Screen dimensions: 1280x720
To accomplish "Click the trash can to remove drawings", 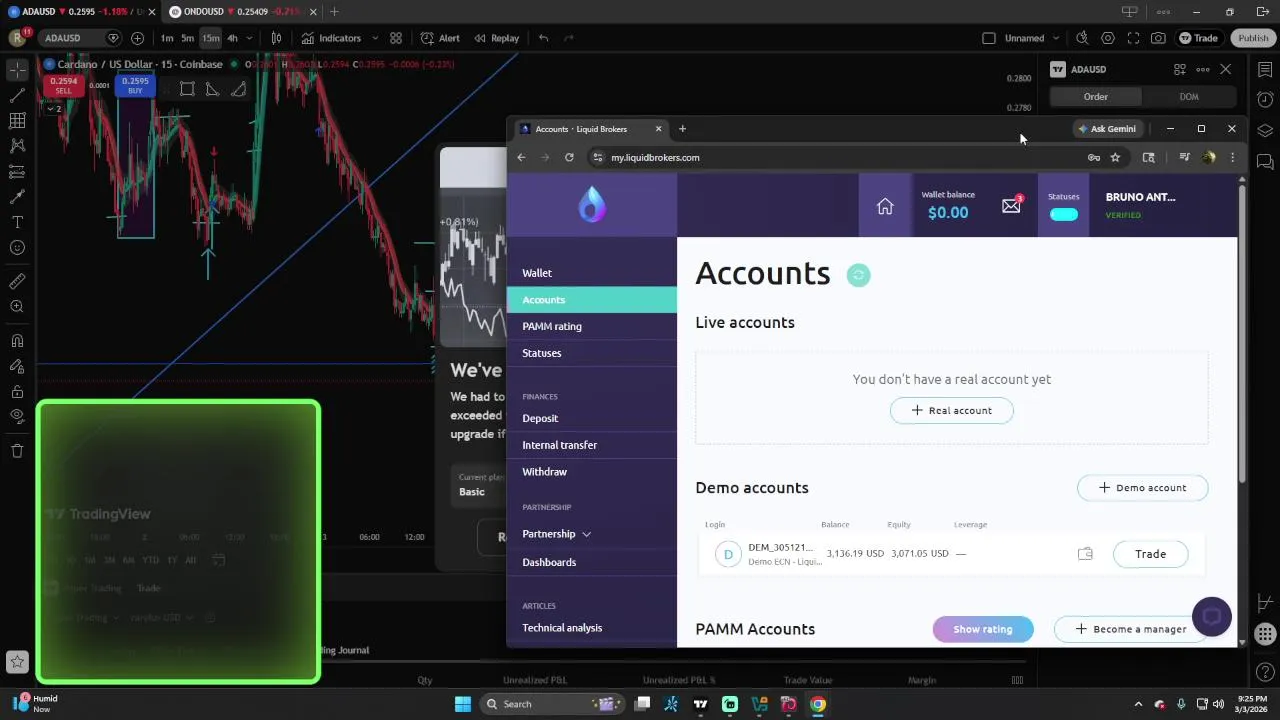I will coord(17,451).
